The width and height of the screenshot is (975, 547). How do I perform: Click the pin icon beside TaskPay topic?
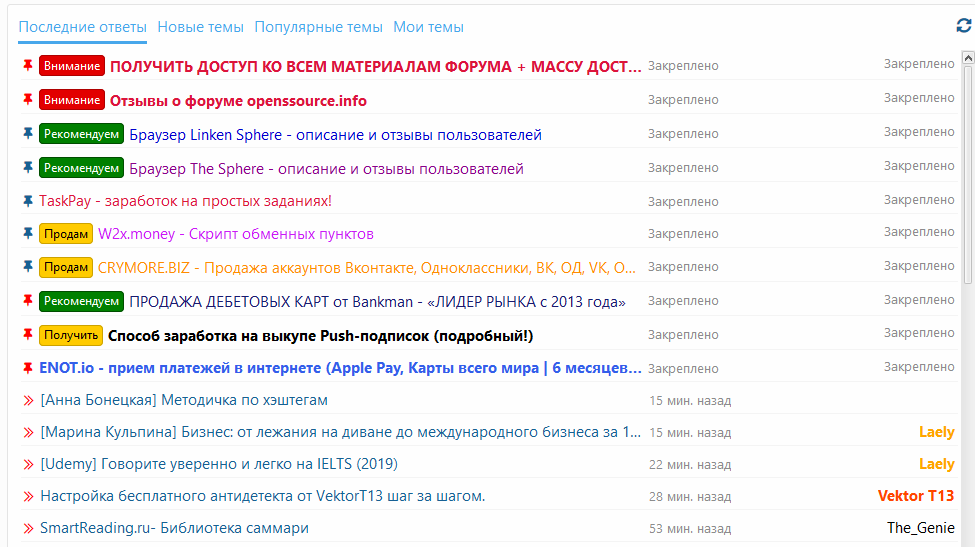coord(28,201)
